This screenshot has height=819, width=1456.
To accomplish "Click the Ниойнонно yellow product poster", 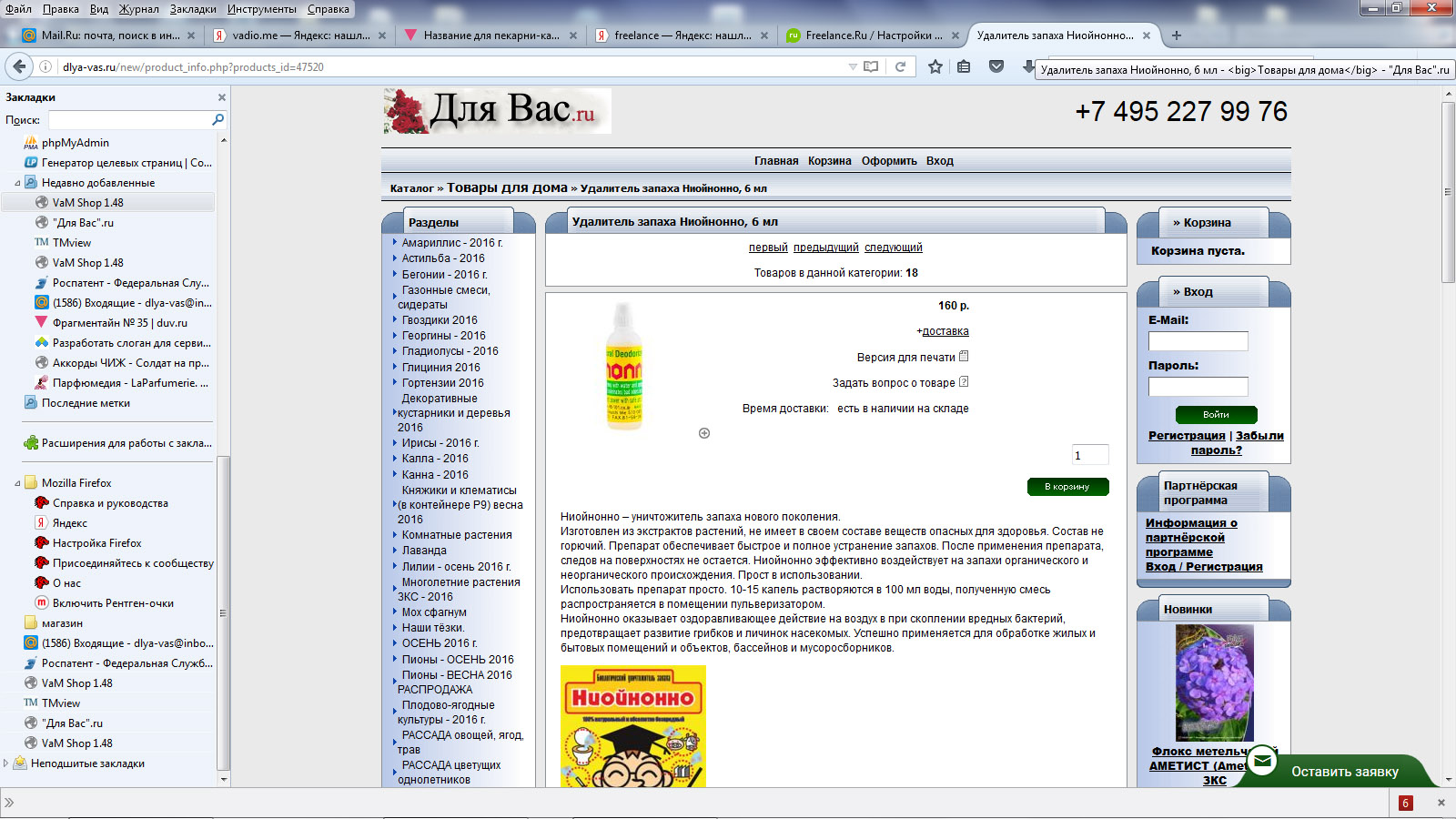I will point(633,726).
